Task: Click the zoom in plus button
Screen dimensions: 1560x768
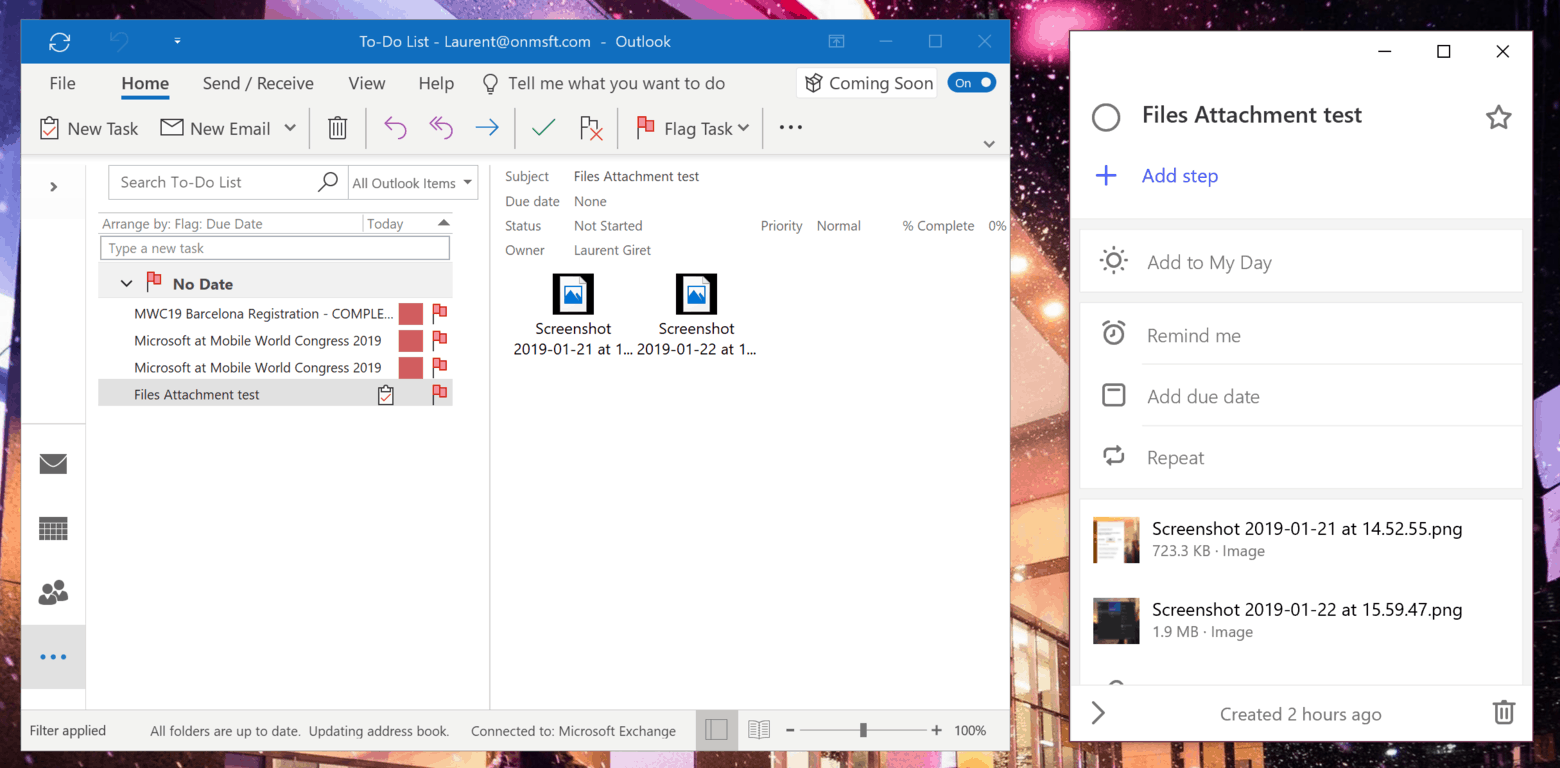Action: pyautogui.click(x=936, y=731)
